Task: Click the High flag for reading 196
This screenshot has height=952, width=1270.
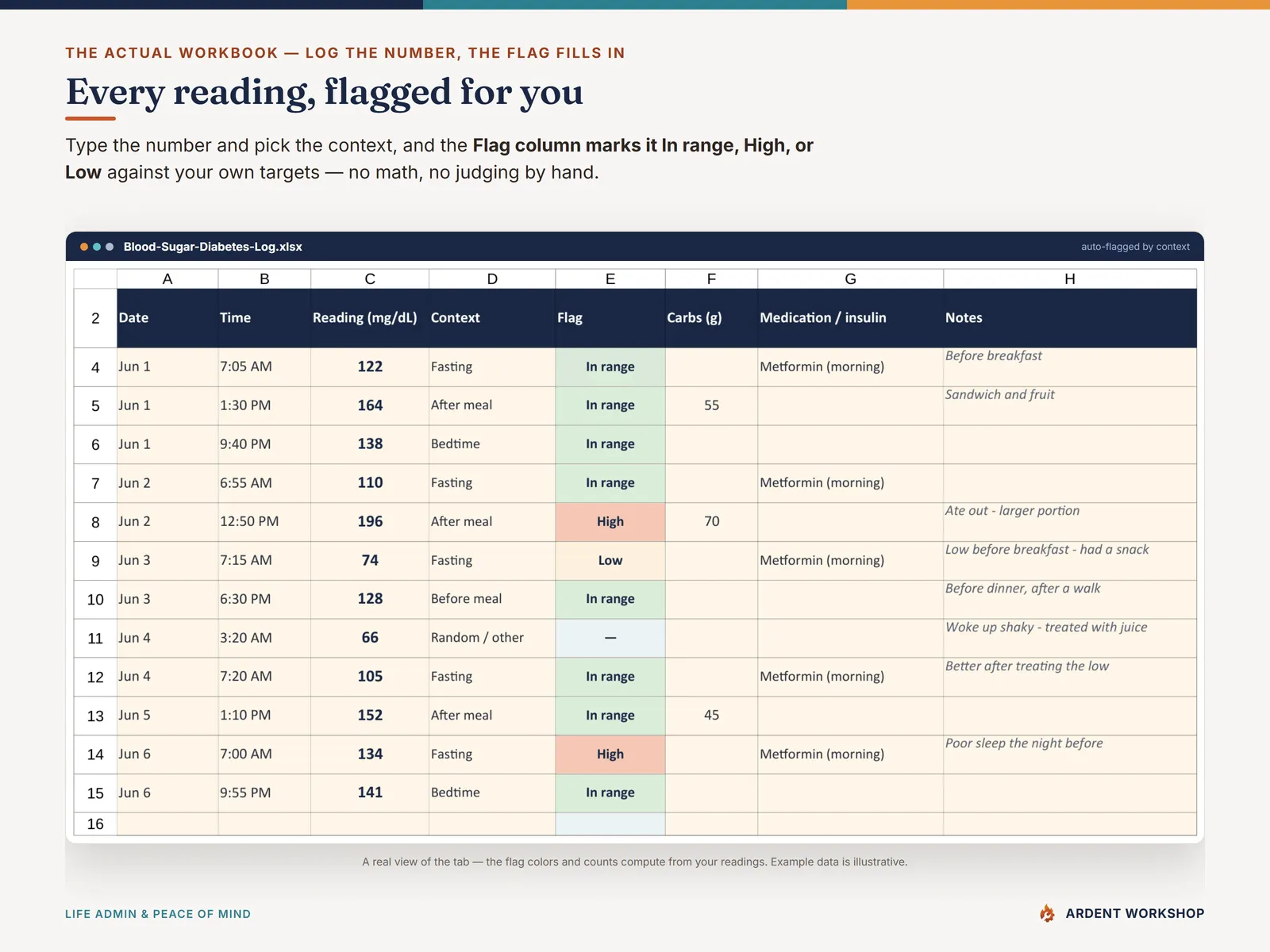Action: click(x=610, y=522)
